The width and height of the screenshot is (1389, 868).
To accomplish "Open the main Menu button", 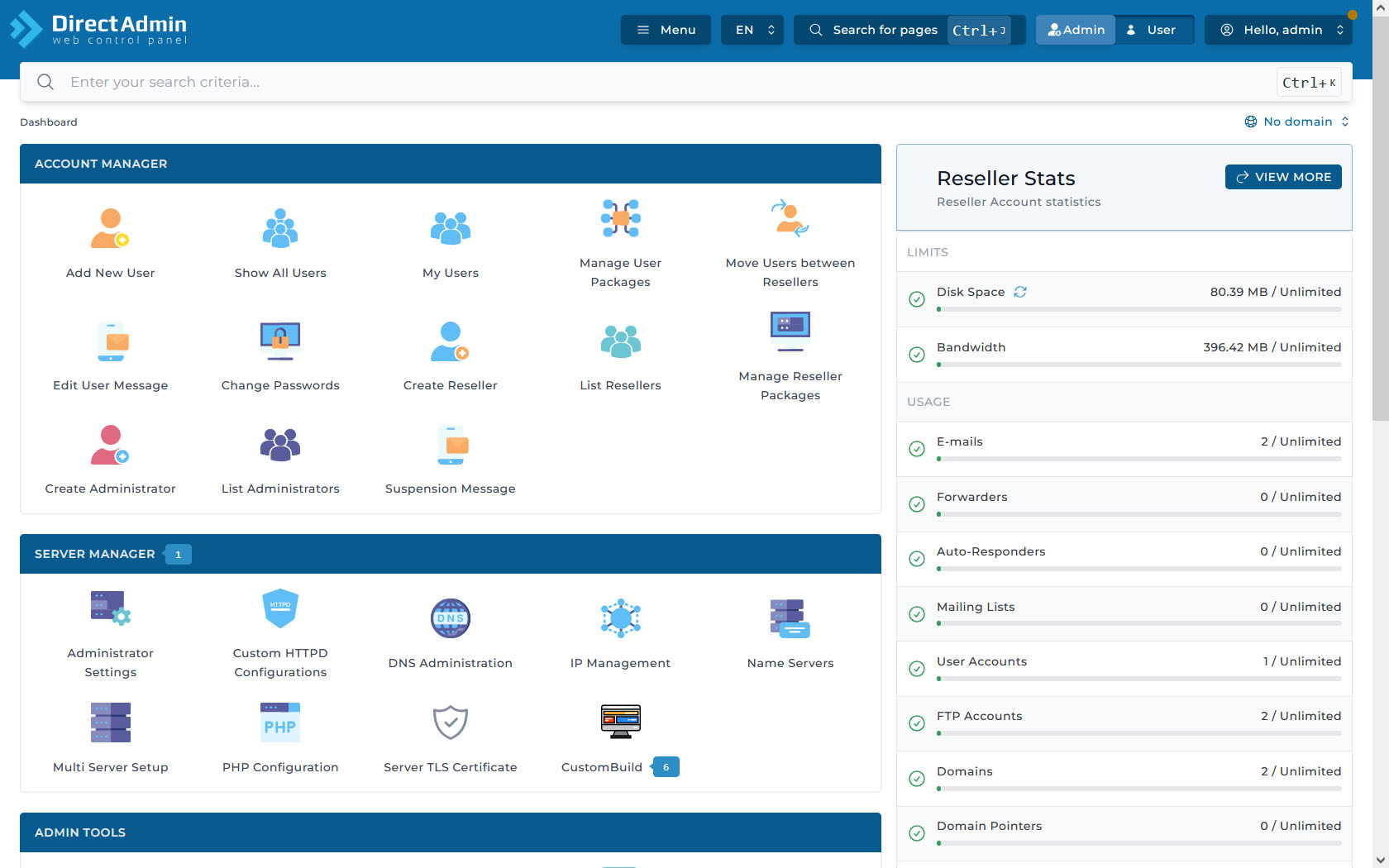I will click(666, 30).
